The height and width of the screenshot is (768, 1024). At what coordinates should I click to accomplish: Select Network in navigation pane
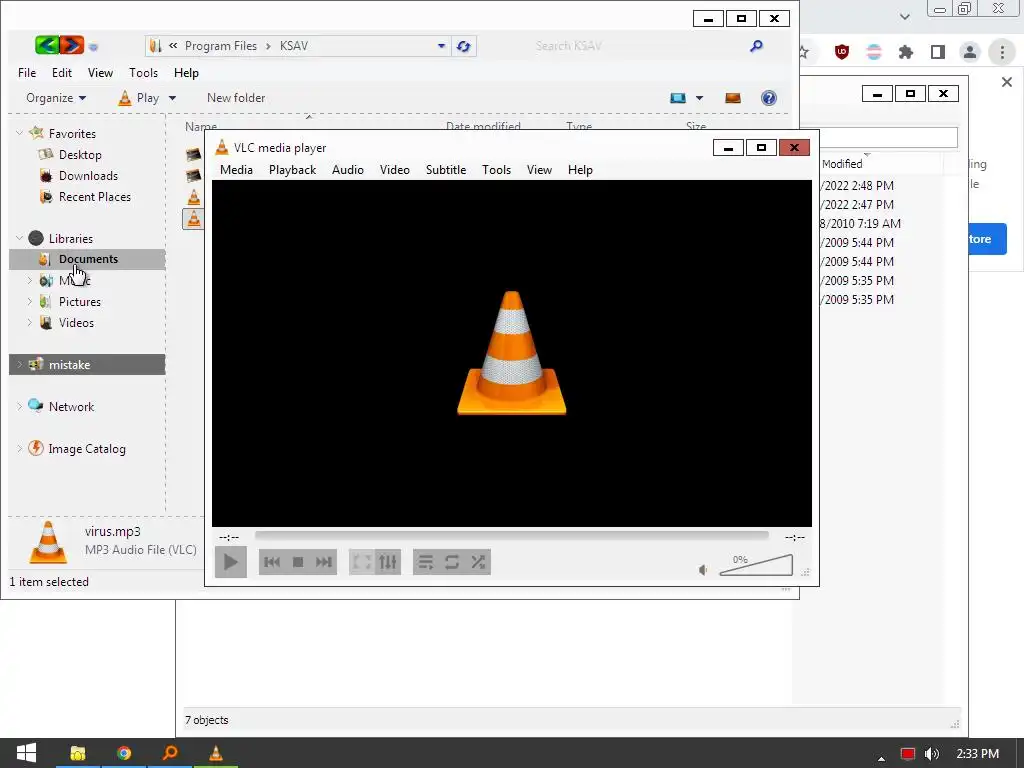71,407
